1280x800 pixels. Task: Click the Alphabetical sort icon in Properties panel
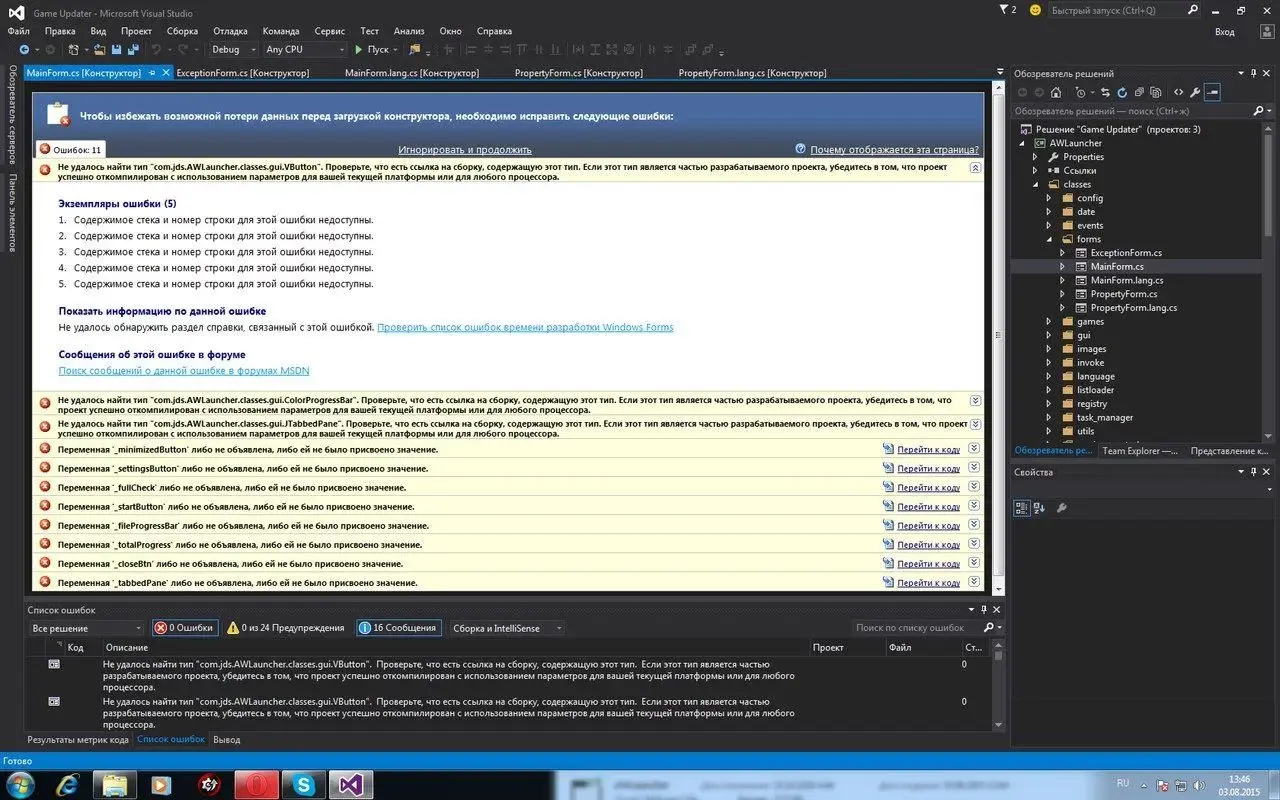[1039, 508]
